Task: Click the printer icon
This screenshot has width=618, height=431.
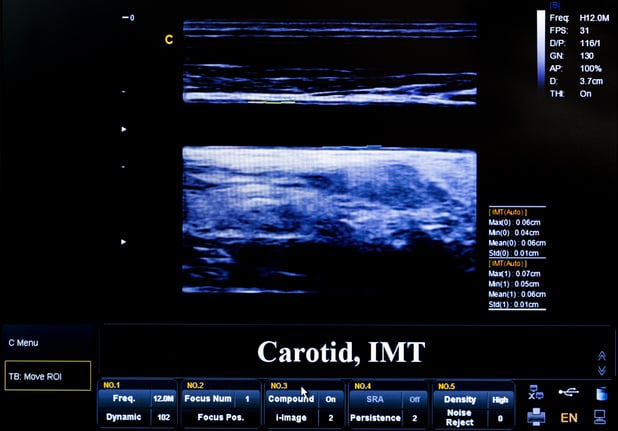Action: click(536, 417)
